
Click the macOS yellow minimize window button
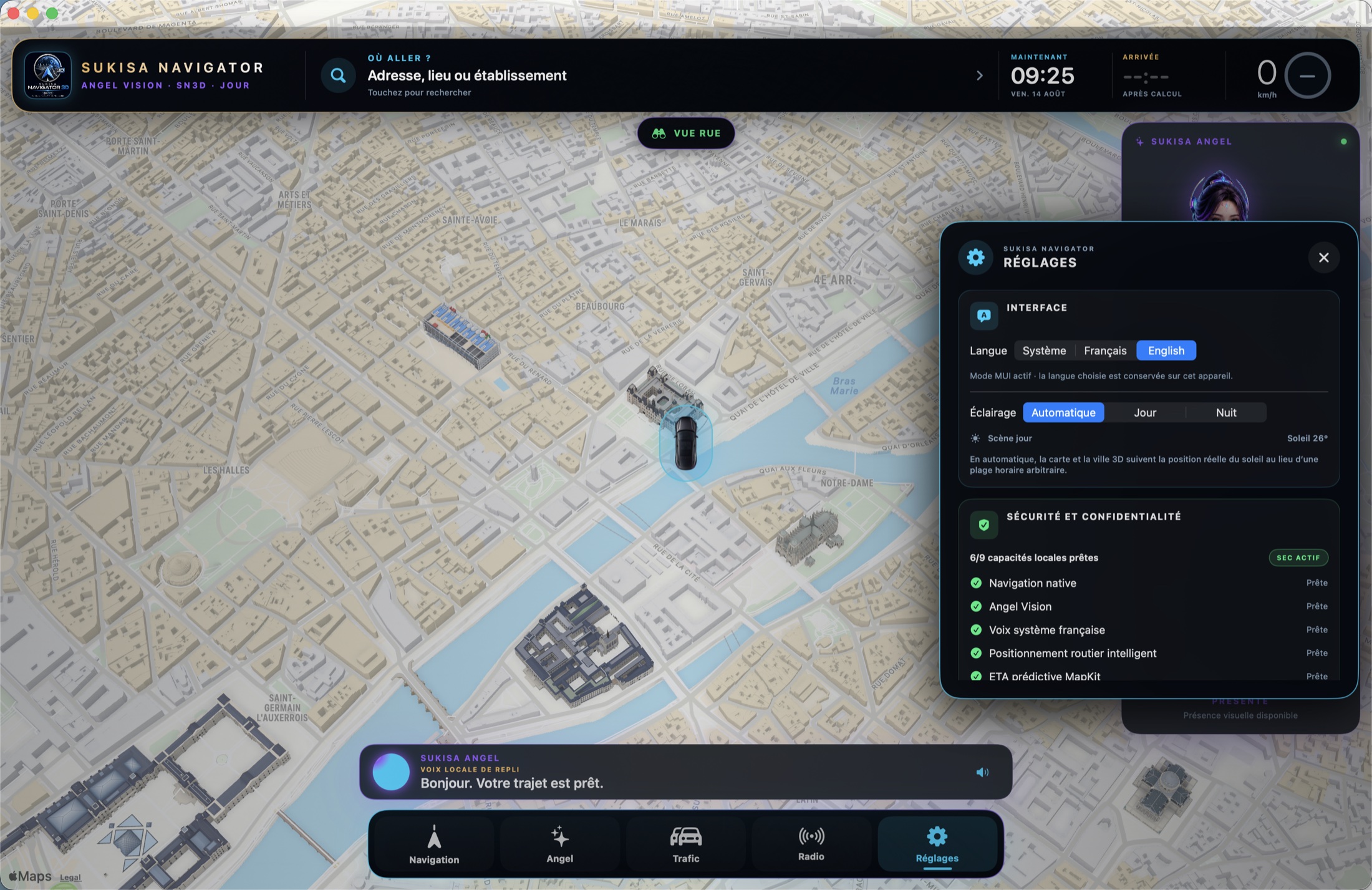pyautogui.click(x=32, y=13)
